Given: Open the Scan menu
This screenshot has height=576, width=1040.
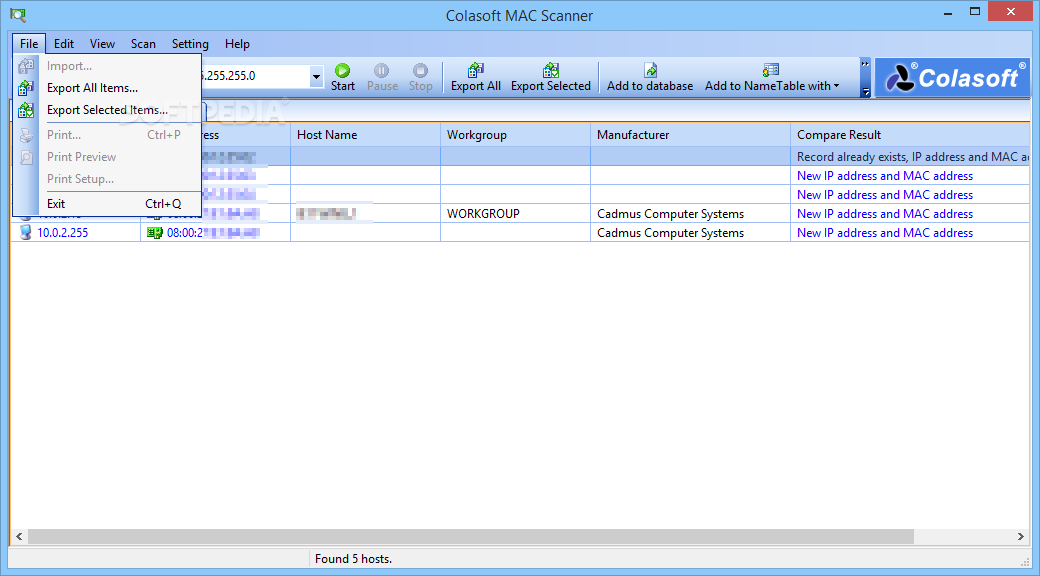Looking at the screenshot, I should 143,44.
